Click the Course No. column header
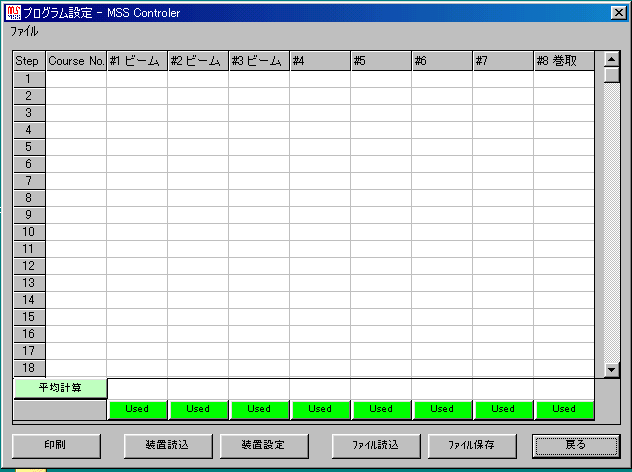This screenshot has height=472, width=632. (76, 61)
